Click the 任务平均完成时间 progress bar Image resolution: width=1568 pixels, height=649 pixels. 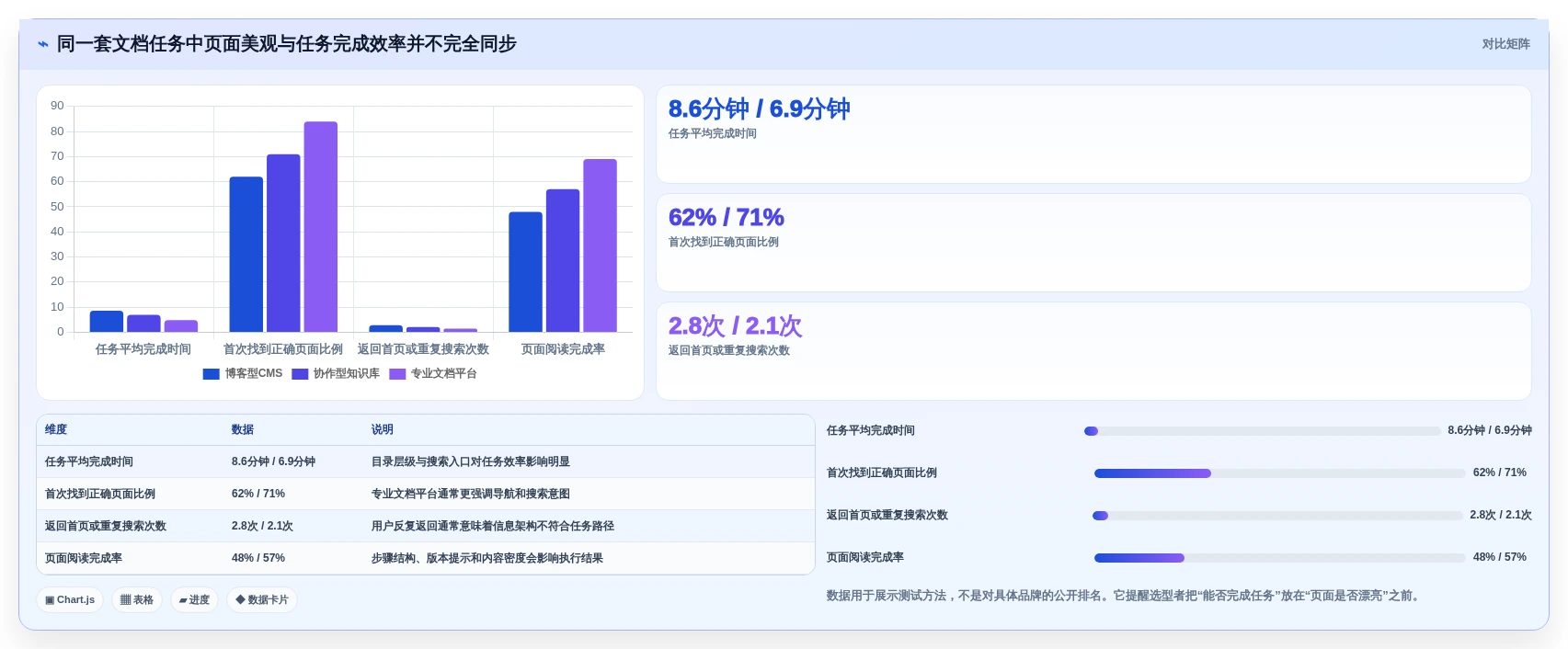[1263, 431]
